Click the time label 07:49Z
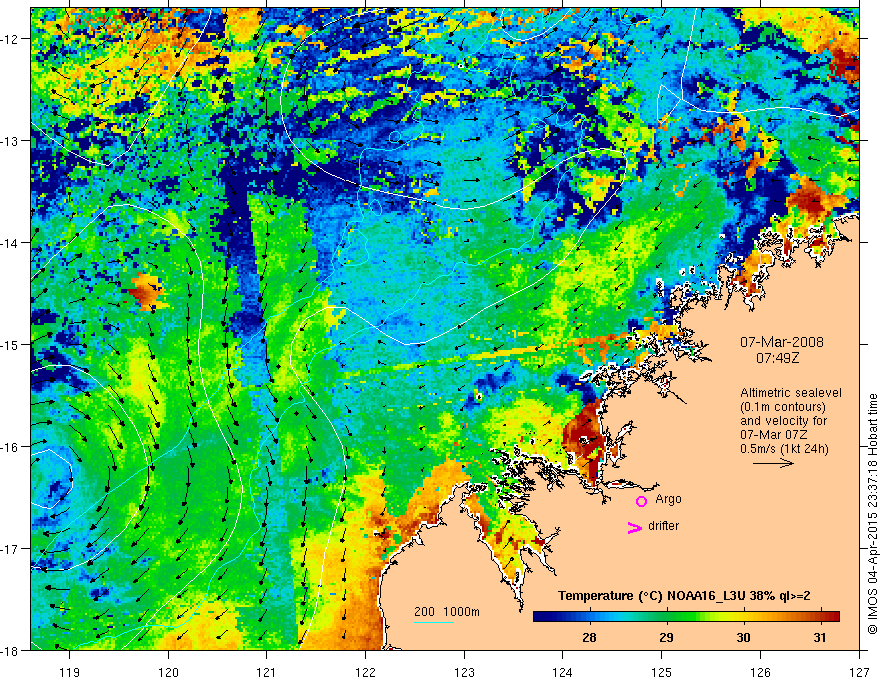This screenshot has width=880, height=680. click(x=778, y=358)
